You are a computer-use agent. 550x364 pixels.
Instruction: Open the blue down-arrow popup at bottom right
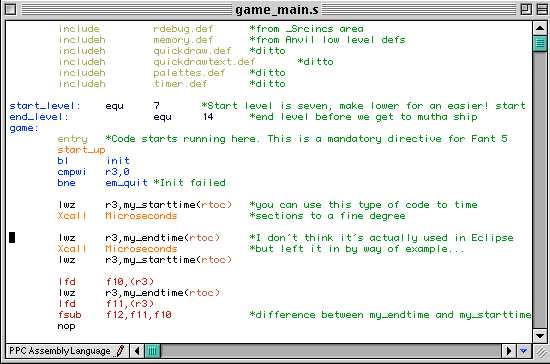[524, 351]
